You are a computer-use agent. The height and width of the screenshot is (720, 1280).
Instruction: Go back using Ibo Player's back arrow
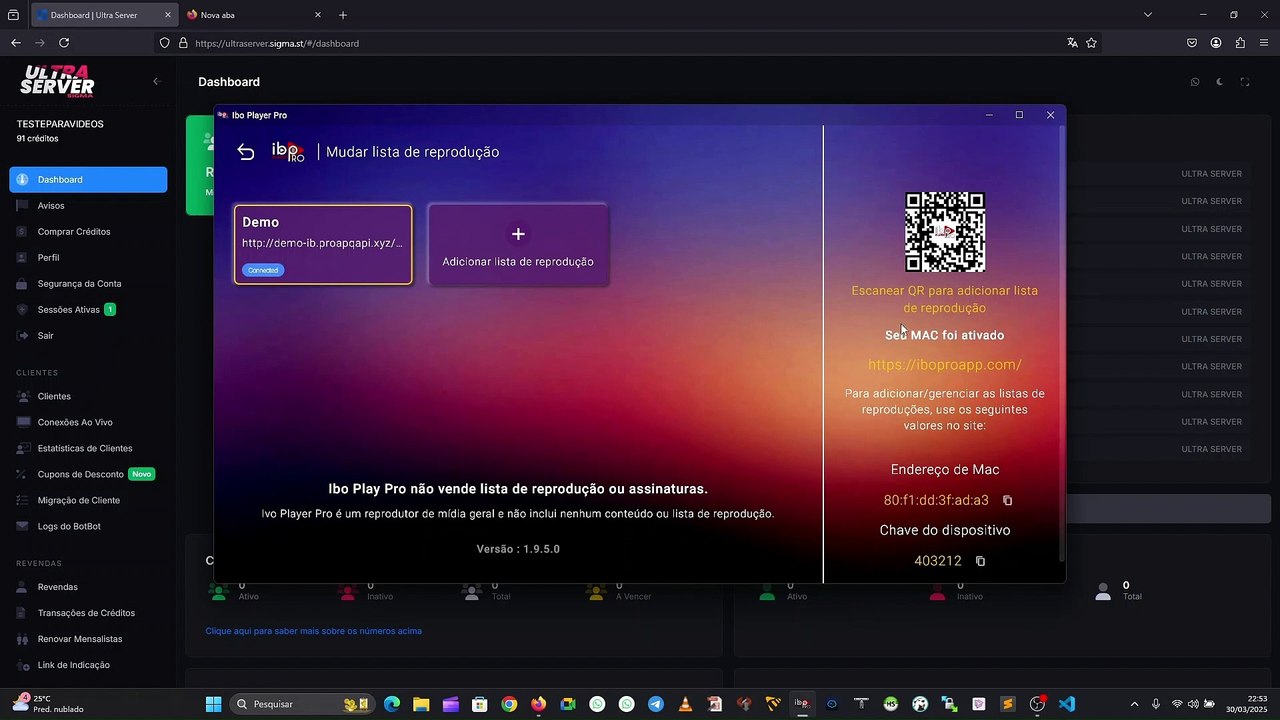click(x=246, y=152)
